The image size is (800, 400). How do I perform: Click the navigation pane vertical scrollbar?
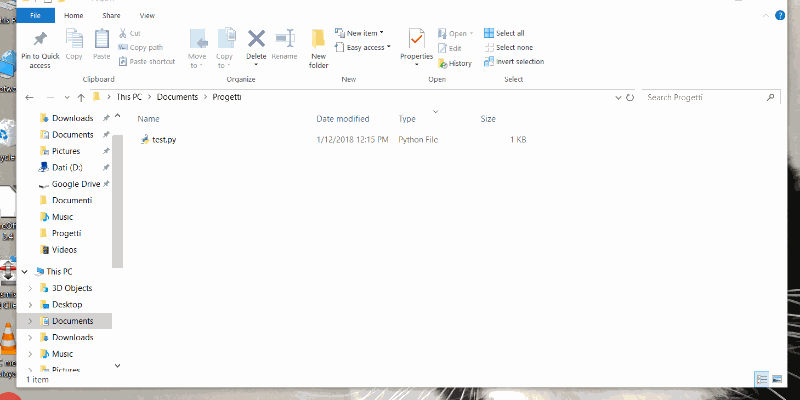118,200
